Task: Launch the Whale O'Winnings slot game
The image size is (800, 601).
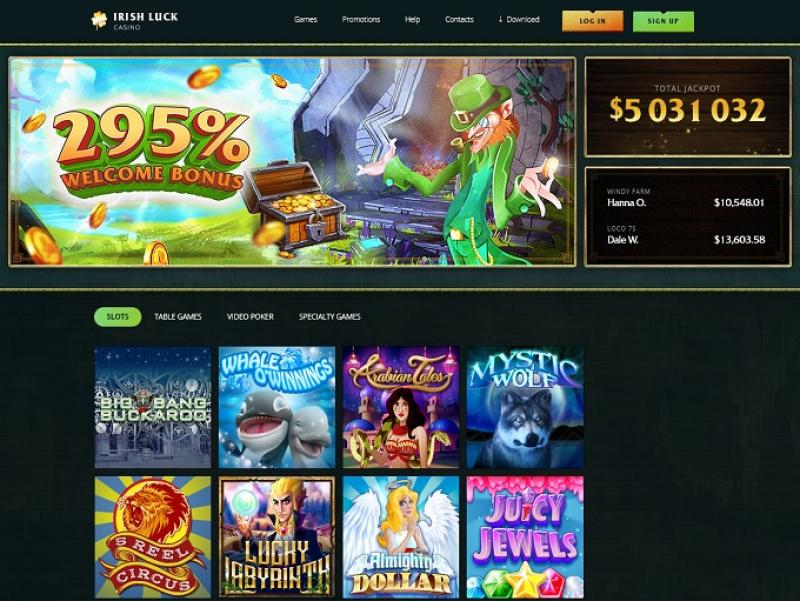Action: click(277, 407)
